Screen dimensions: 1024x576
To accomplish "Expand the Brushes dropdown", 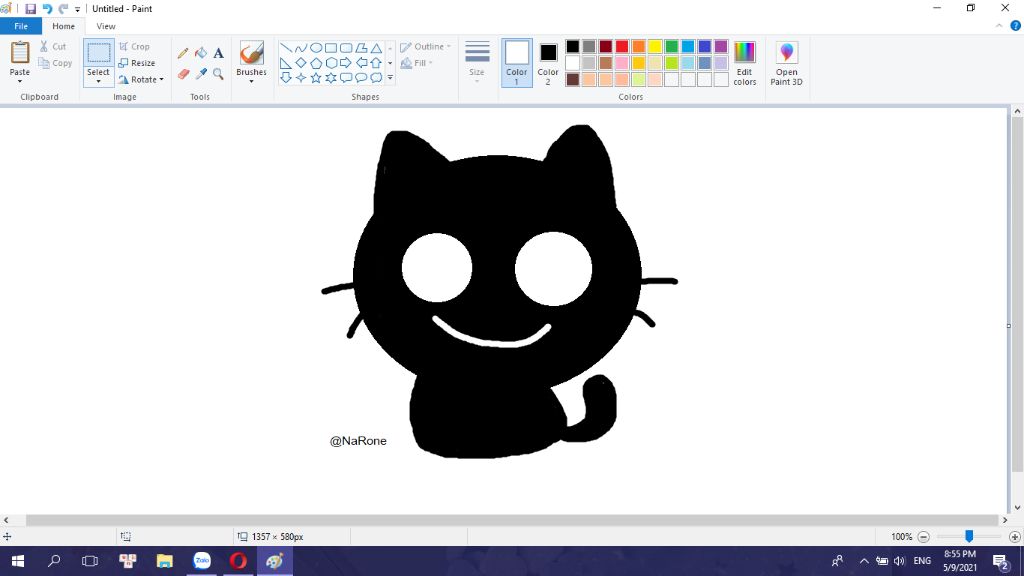I will 251,81.
